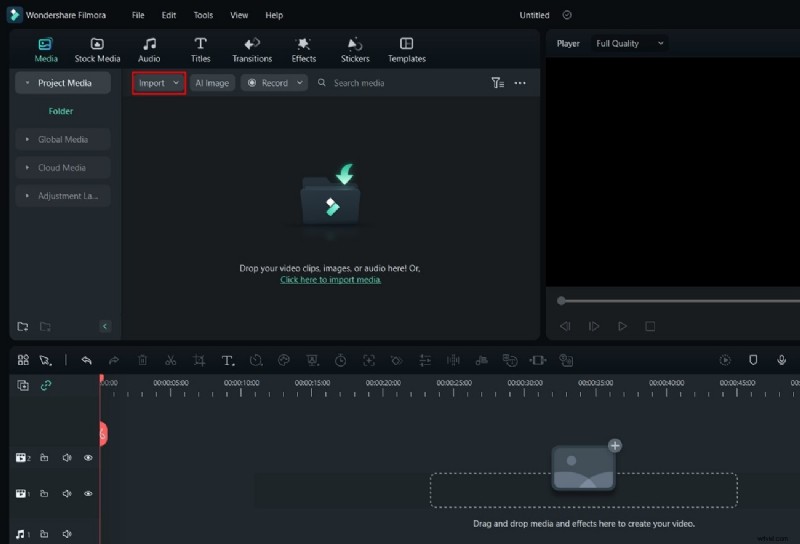This screenshot has width=800, height=544.
Task: Switch to the Audio tab
Action: [x=149, y=50]
